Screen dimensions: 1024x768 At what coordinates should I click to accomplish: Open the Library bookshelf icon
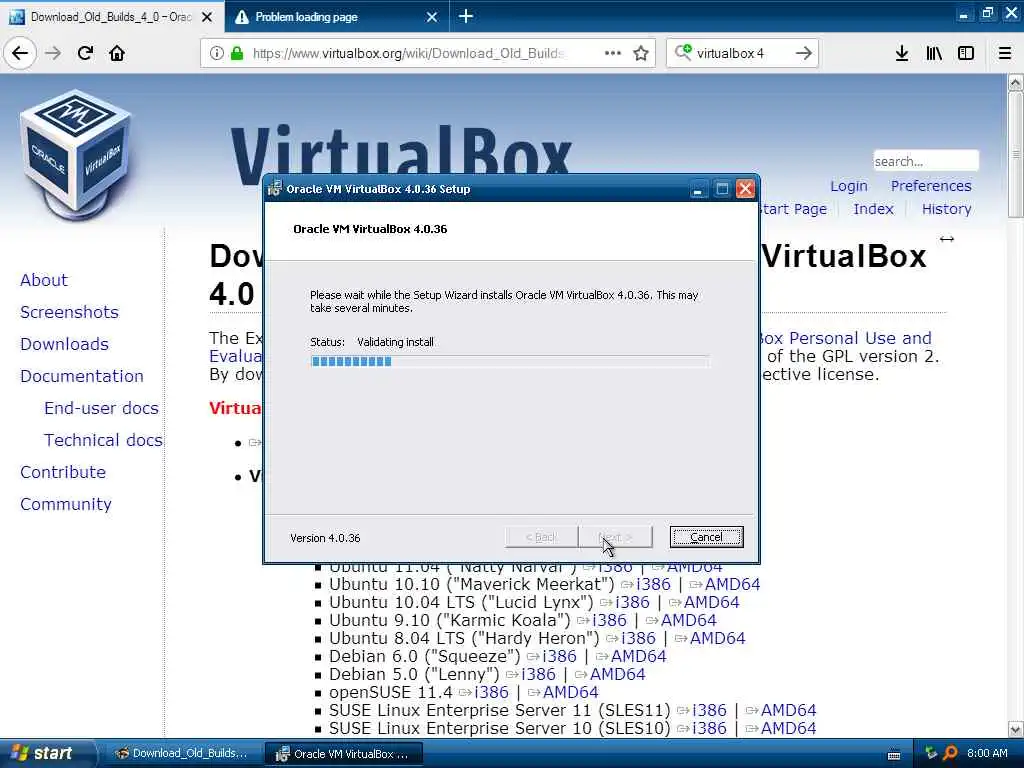pyautogui.click(x=934, y=53)
